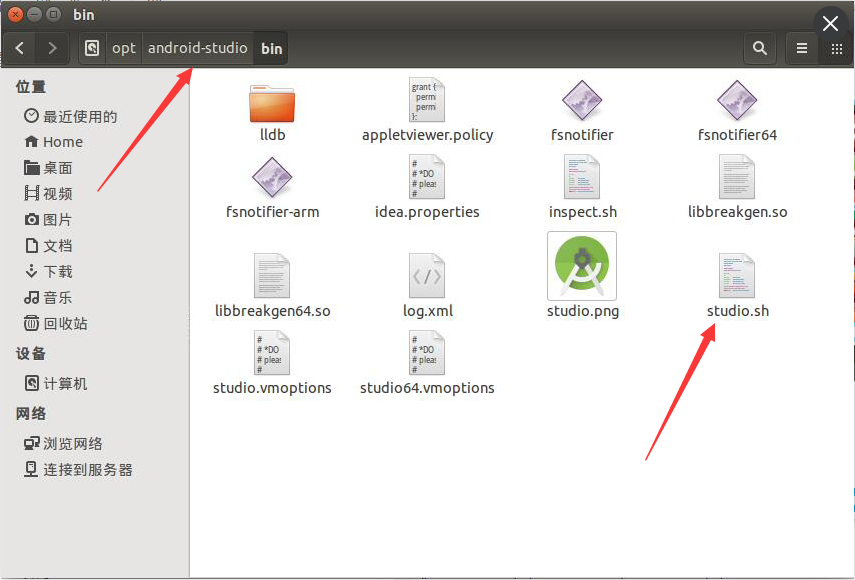Open 桌面 desktop in sidebar
Screen dimensions: 855x580
(x=48, y=168)
